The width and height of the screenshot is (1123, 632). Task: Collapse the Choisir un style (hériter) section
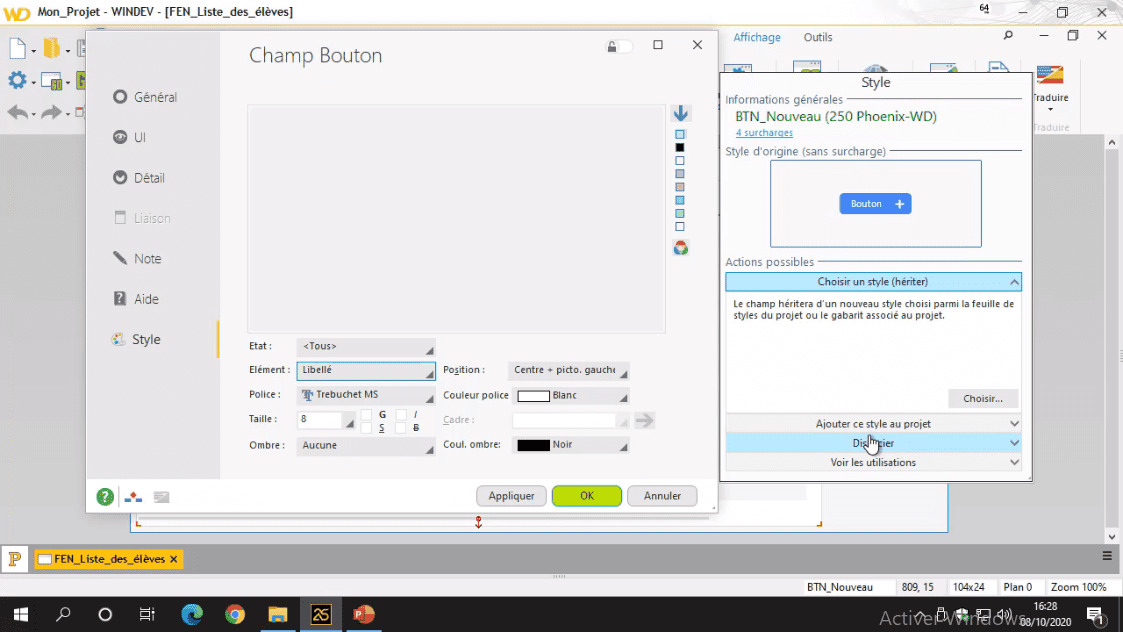point(873,282)
